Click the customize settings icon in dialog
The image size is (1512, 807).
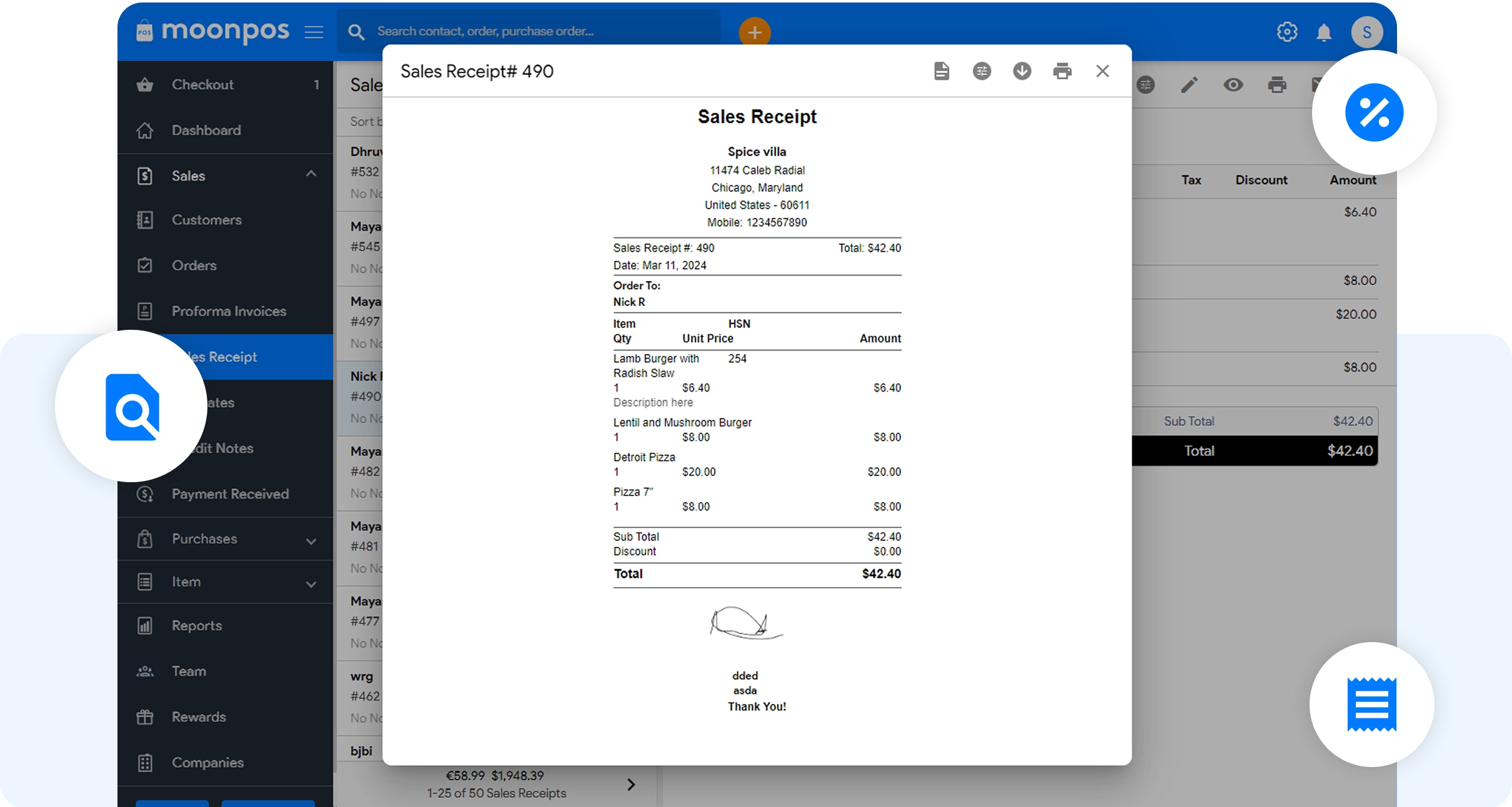(982, 71)
